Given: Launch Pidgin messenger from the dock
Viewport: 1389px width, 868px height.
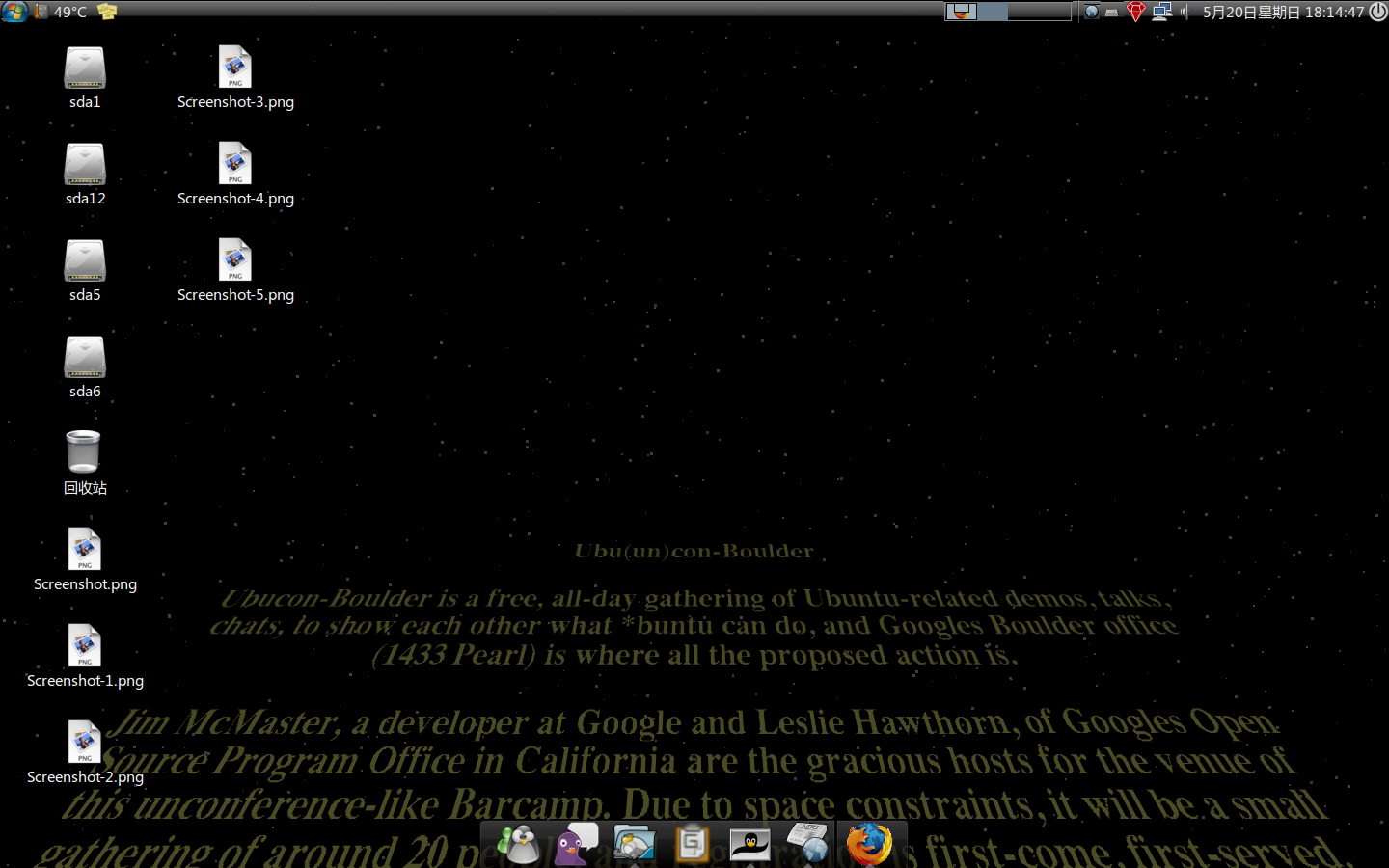Looking at the screenshot, I should (576, 844).
